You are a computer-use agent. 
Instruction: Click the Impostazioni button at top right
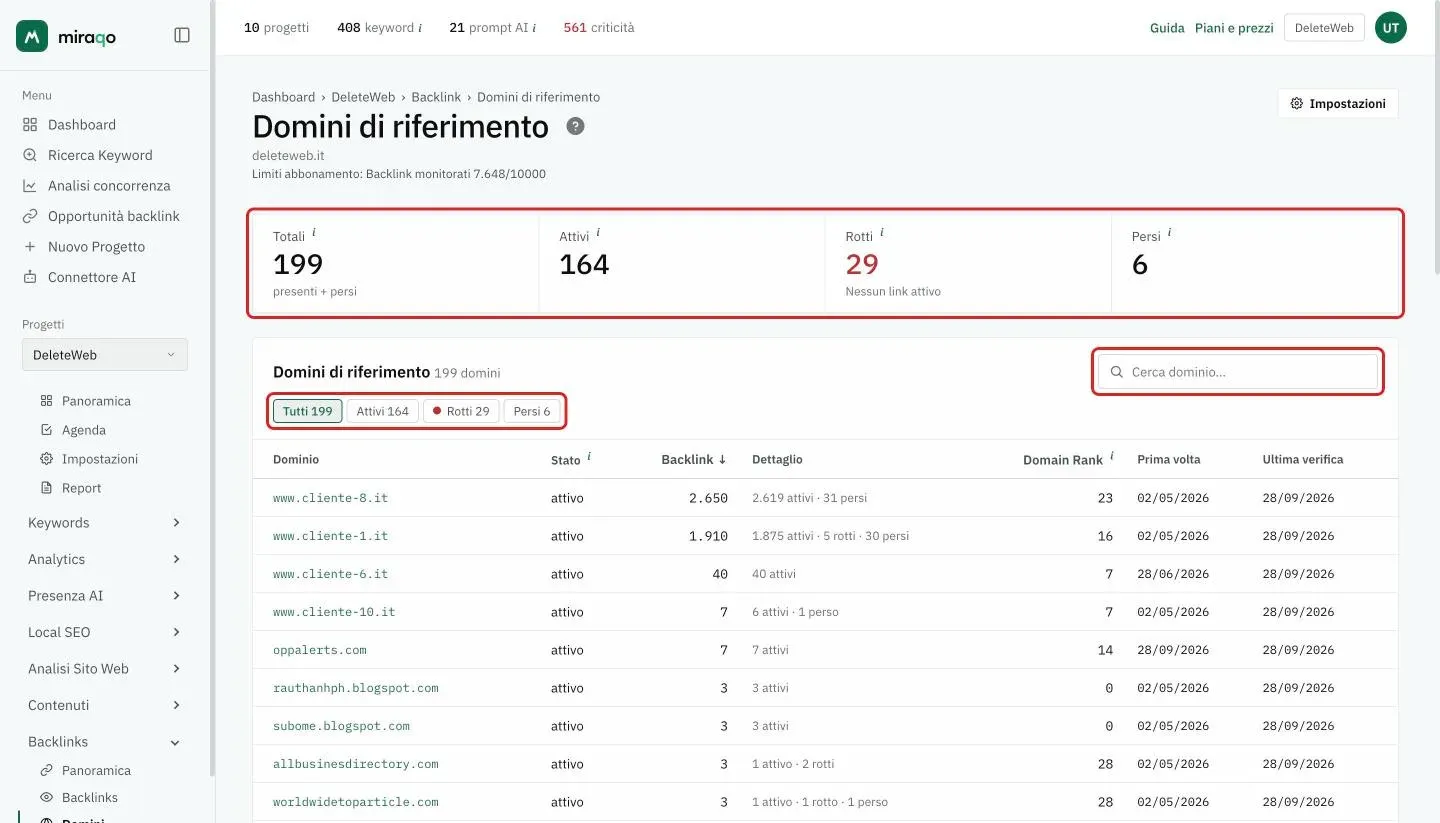coord(1338,104)
